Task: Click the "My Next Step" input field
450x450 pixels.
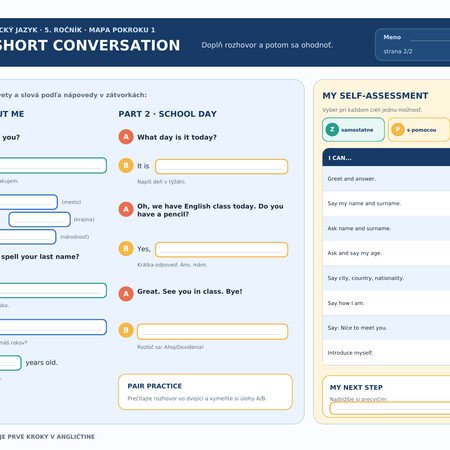Action: point(390,408)
